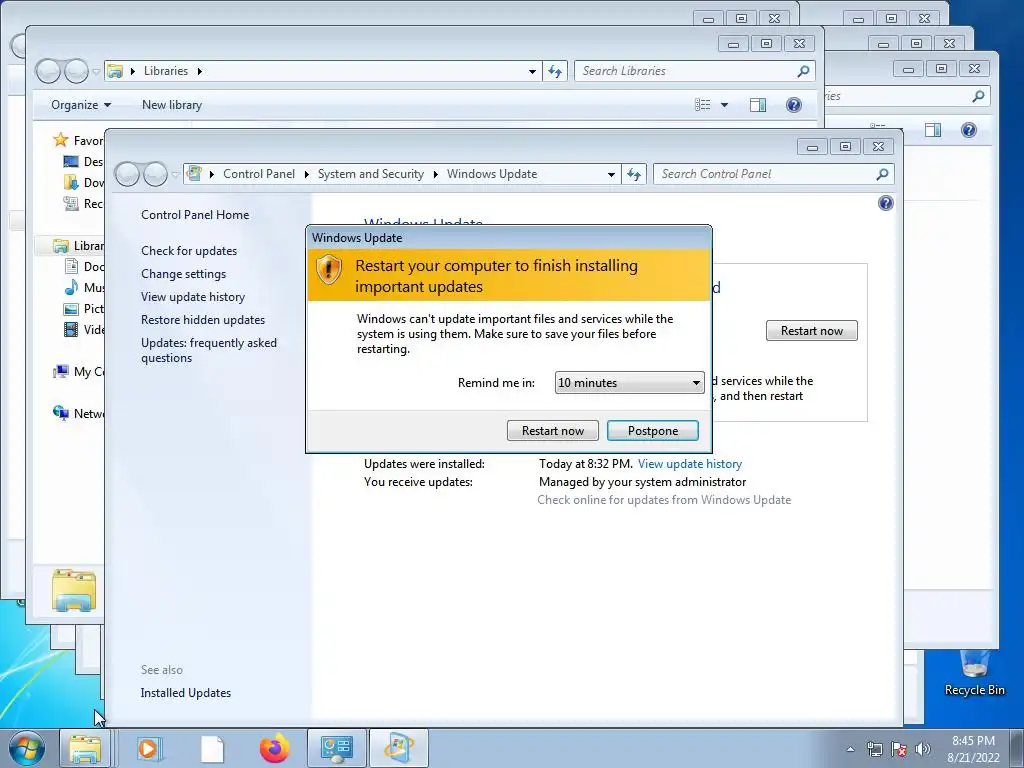Open View update history link beside date
The height and width of the screenshot is (768, 1024).
(690, 464)
